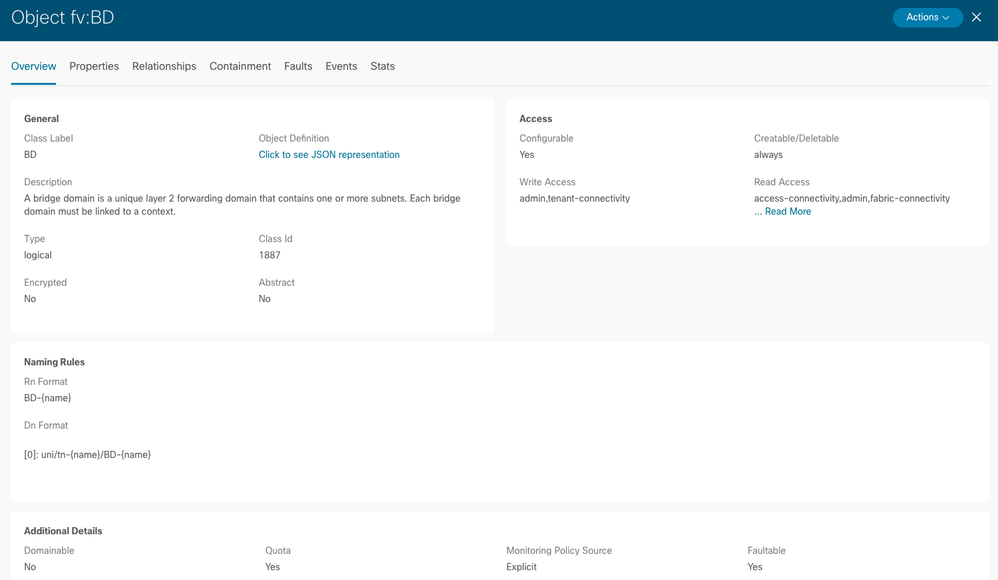
Task: Click the General section heading
Action: pos(41,118)
